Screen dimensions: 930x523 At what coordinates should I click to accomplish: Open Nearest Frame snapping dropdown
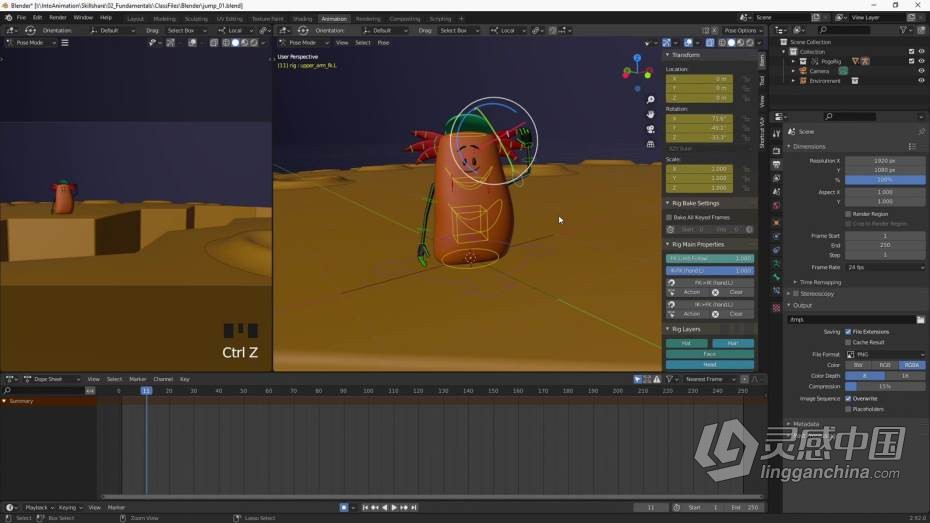[x=709, y=380]
